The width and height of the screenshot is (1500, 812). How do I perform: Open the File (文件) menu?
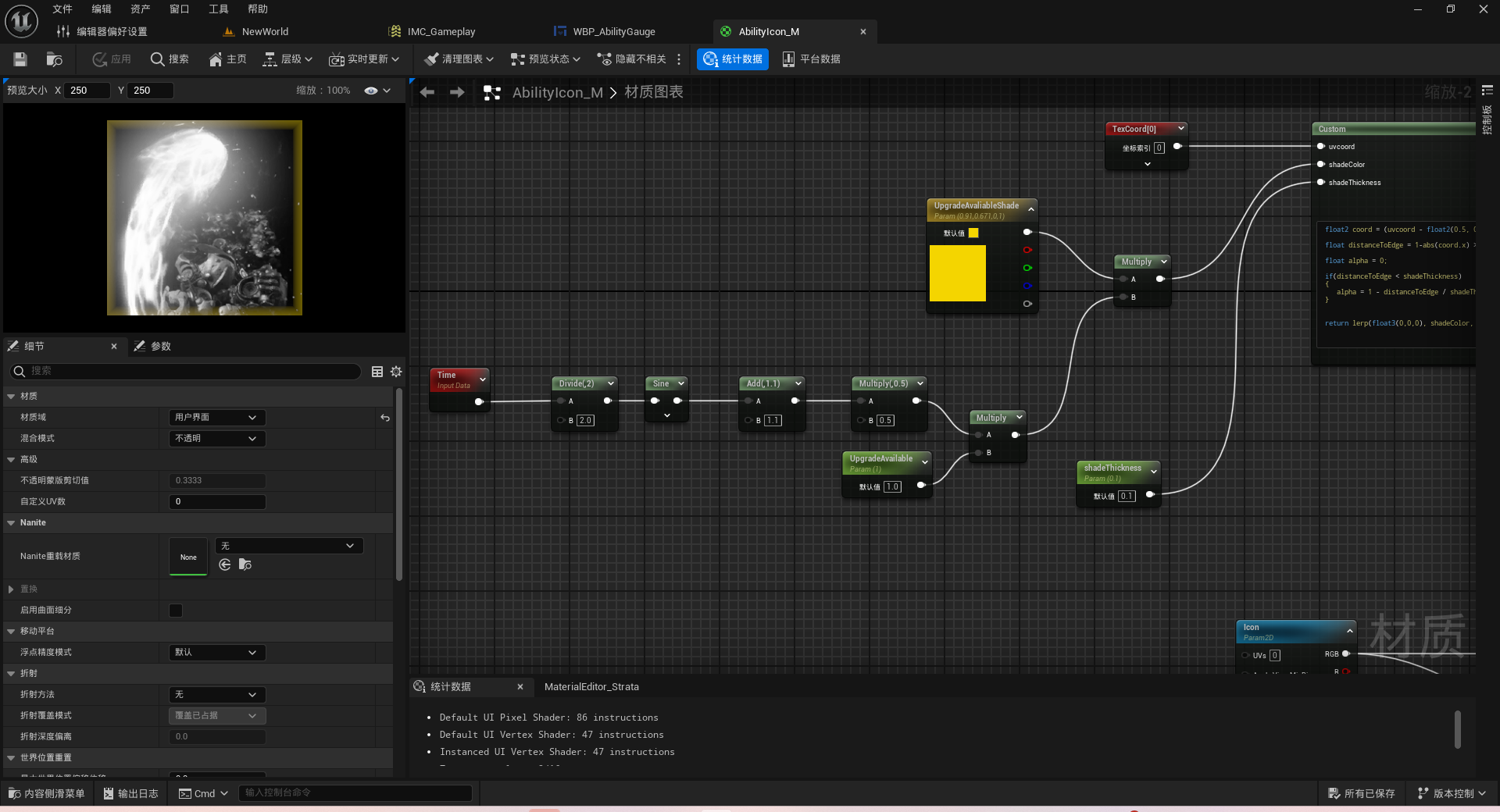pos(62,9)
